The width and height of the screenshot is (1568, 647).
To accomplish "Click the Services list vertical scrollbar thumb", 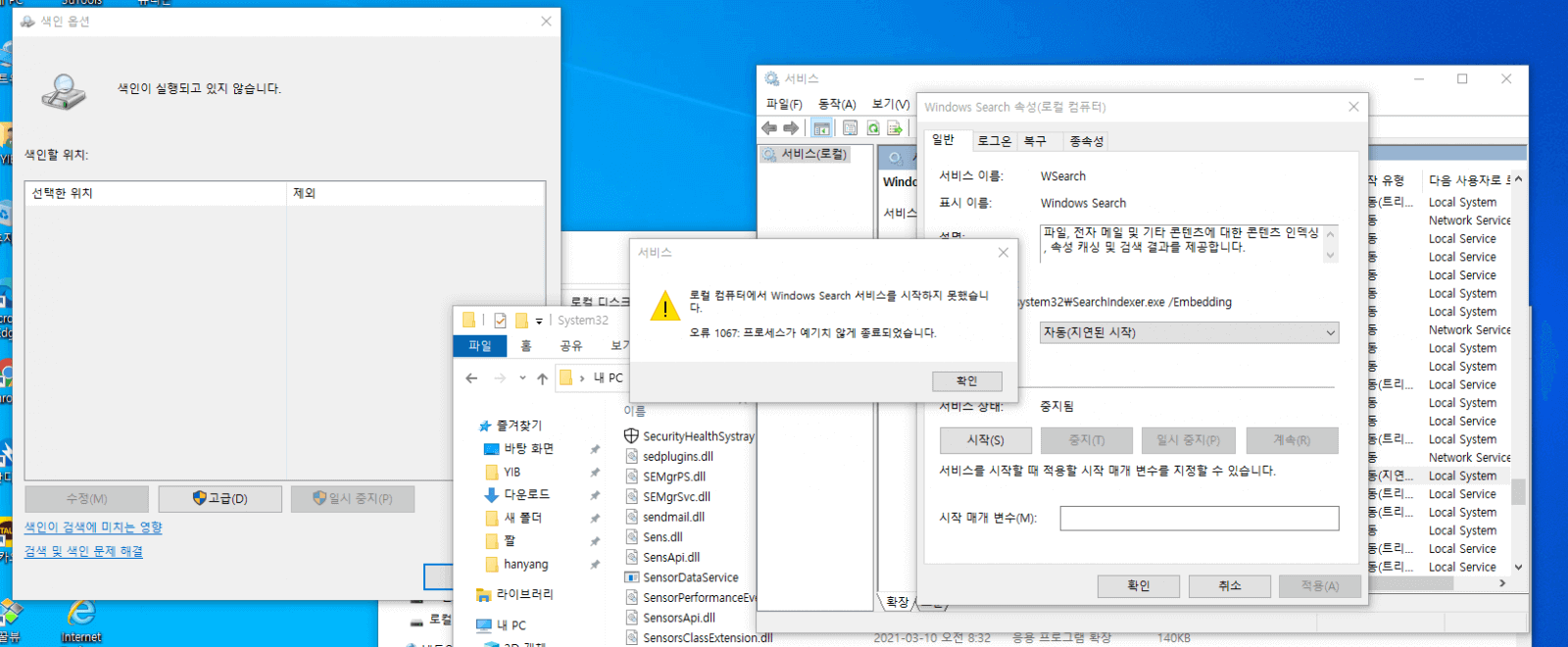I will coord(1518,490).
